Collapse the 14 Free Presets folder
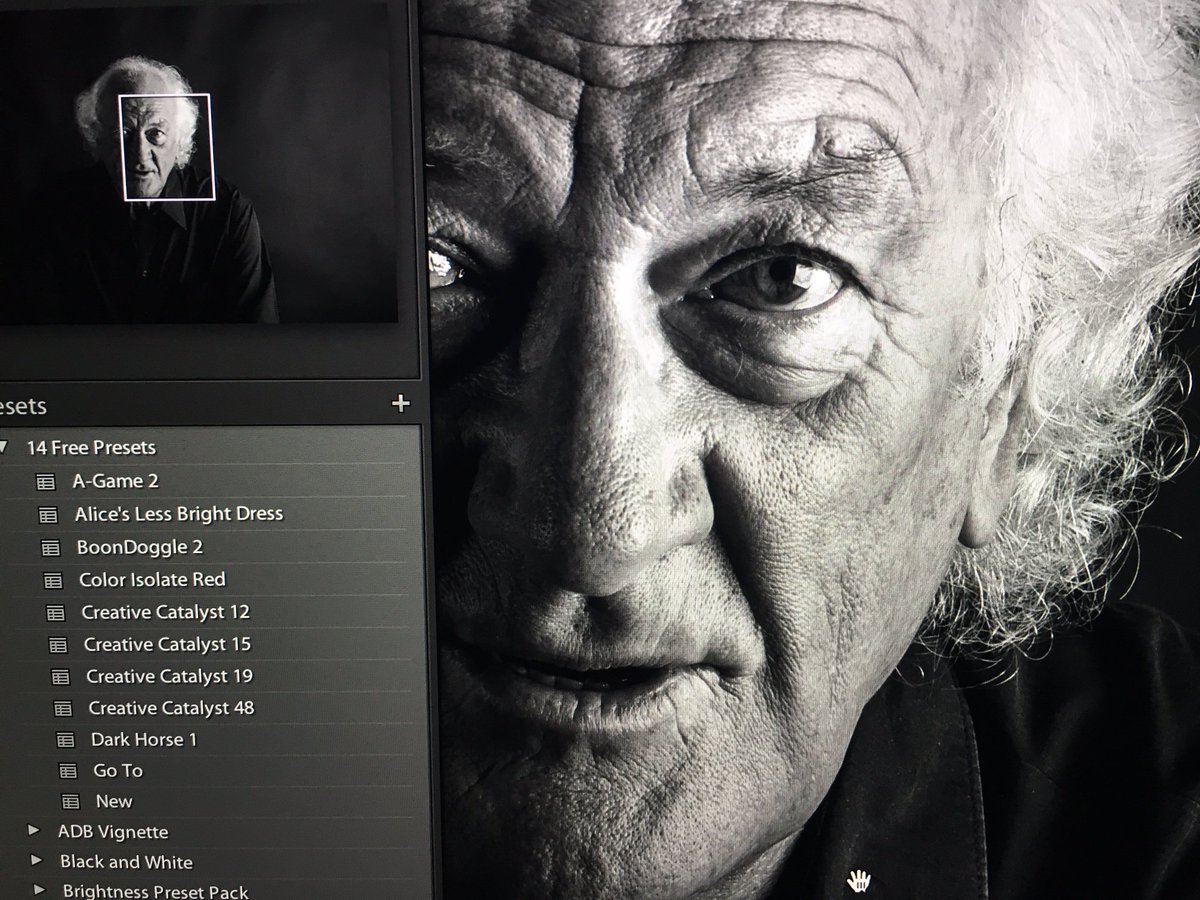Image resolution: width=1200 pixels, height=900 pixels. coord(5,447)
